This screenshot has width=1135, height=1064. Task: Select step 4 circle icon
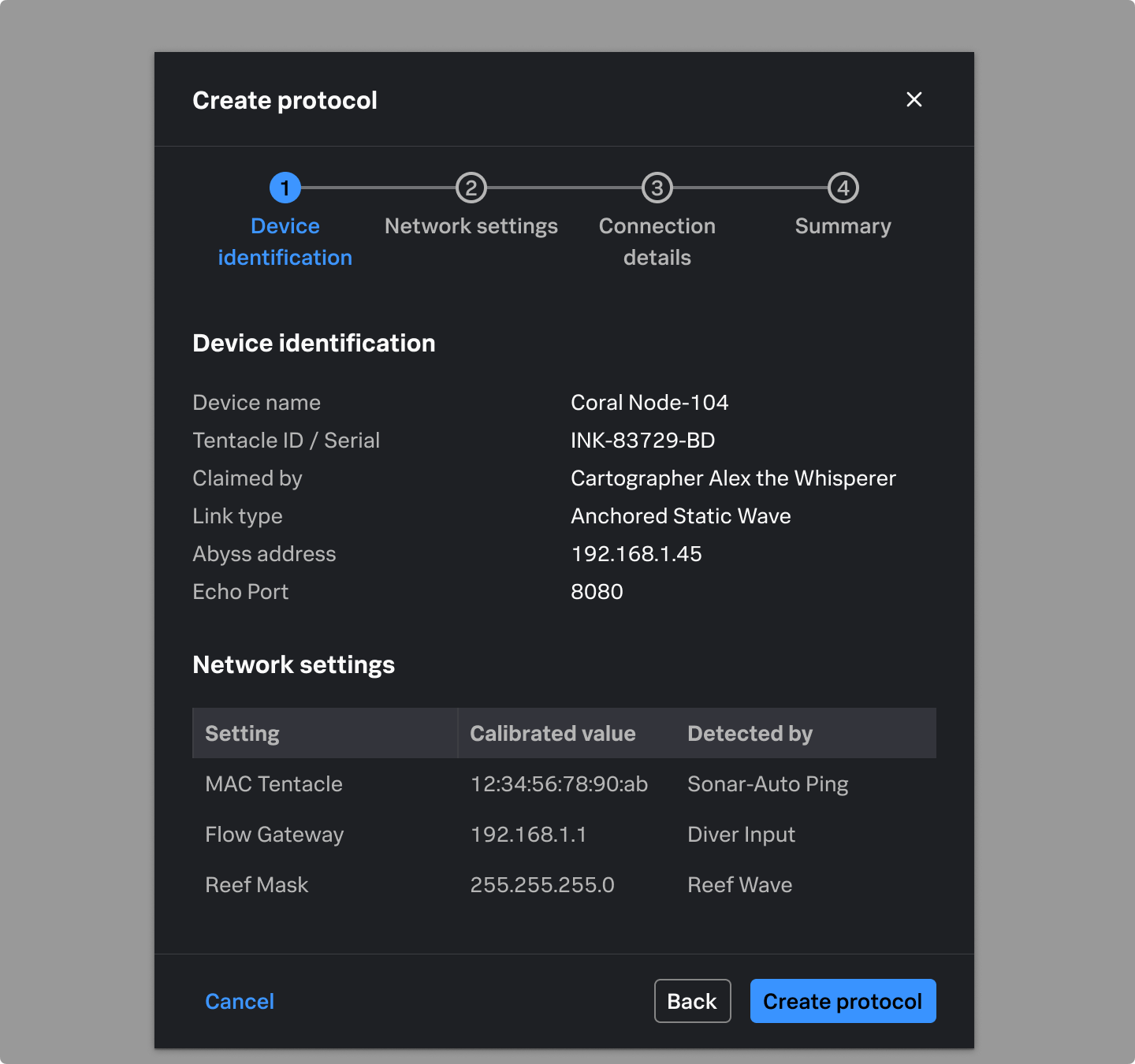[843, 188]
